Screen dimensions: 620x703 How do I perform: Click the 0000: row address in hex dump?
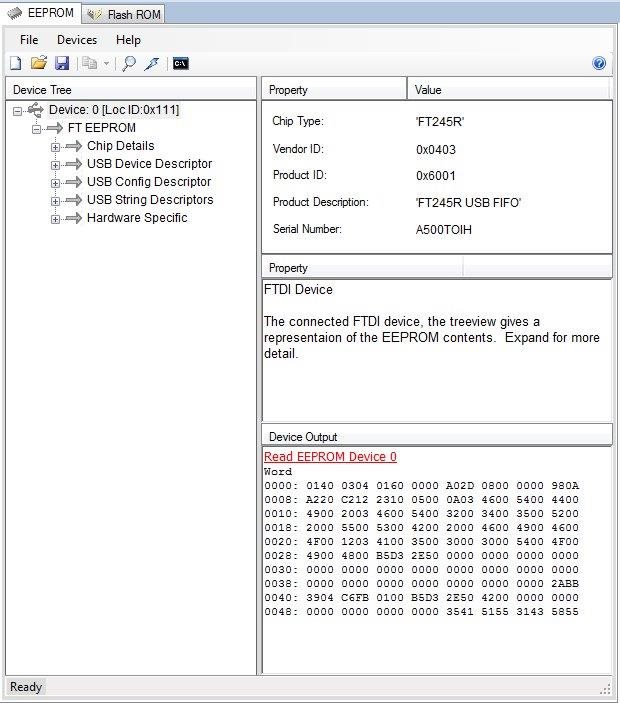(x=281, y=486)
